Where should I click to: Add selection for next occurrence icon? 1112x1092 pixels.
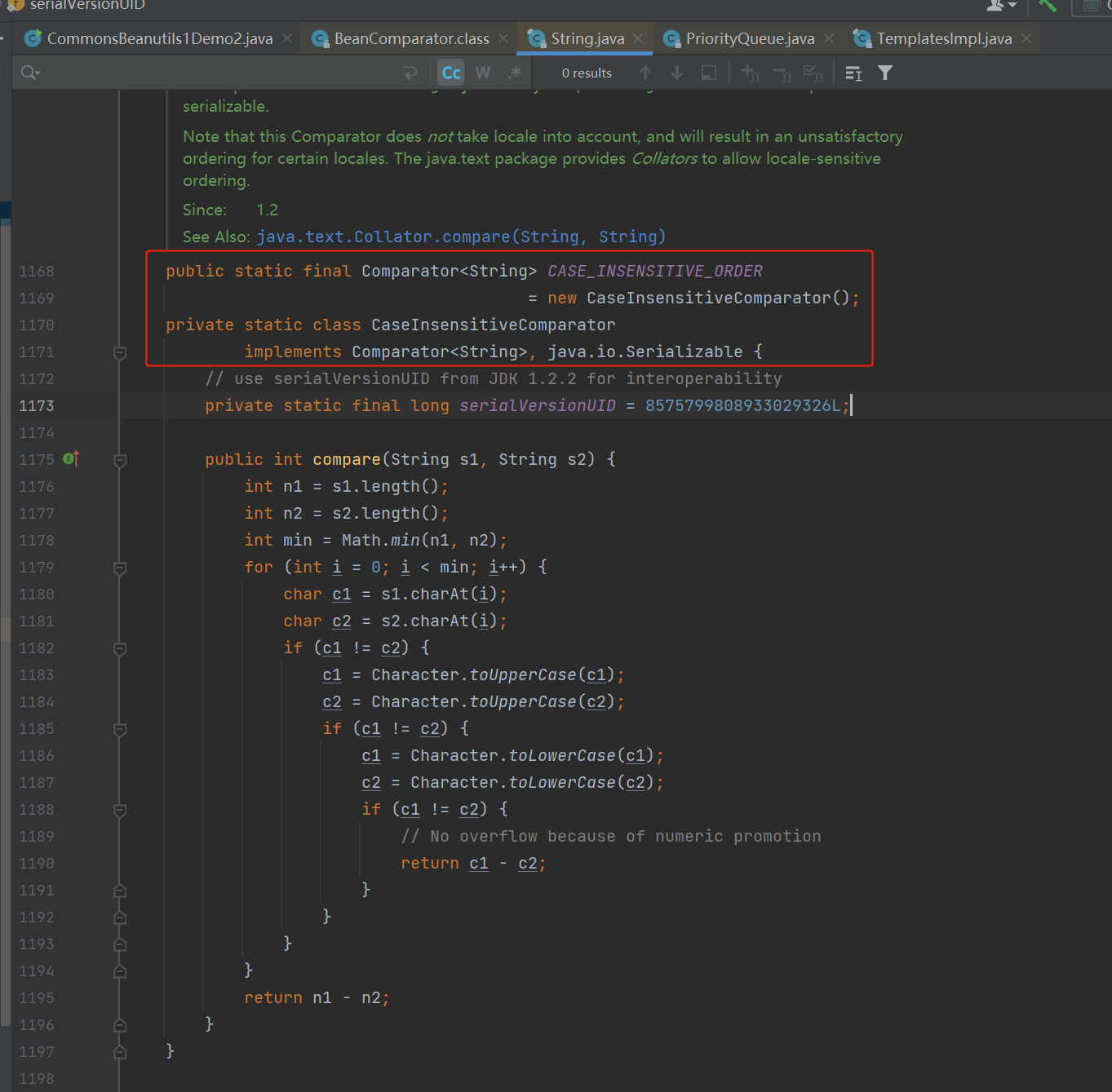tap(751, 73)
